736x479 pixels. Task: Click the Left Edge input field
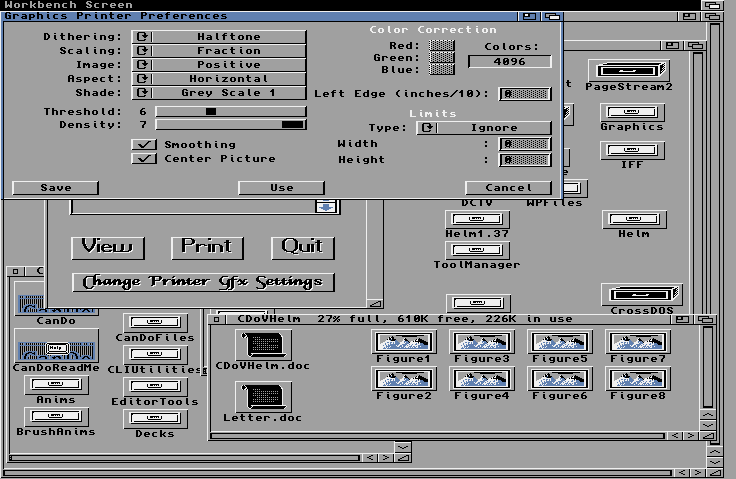[525, 94]
